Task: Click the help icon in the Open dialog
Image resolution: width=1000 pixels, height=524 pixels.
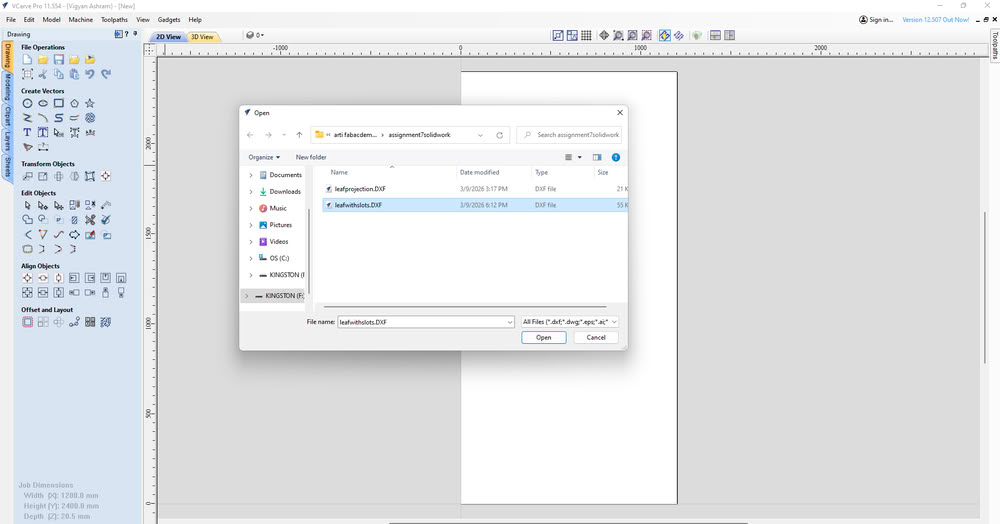Action: [x=615, y=157]
